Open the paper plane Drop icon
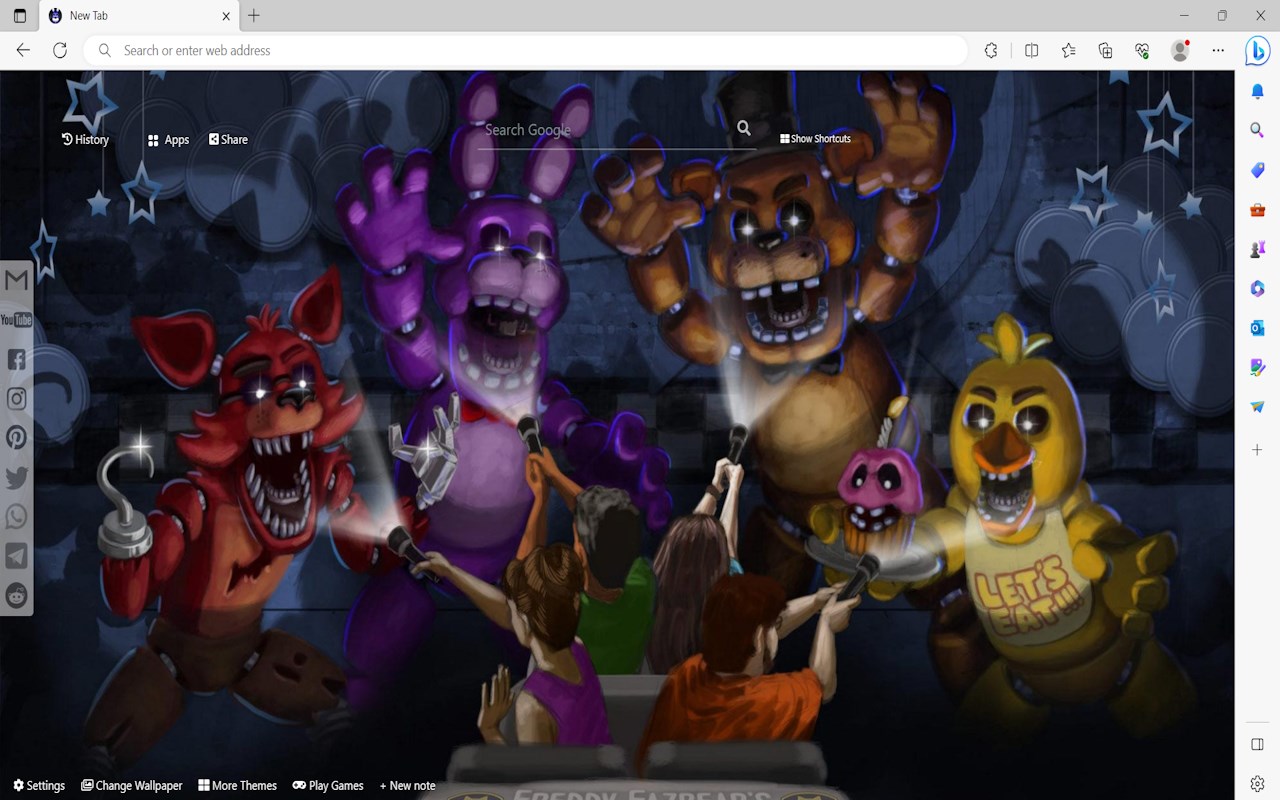 coord(1258,406)
